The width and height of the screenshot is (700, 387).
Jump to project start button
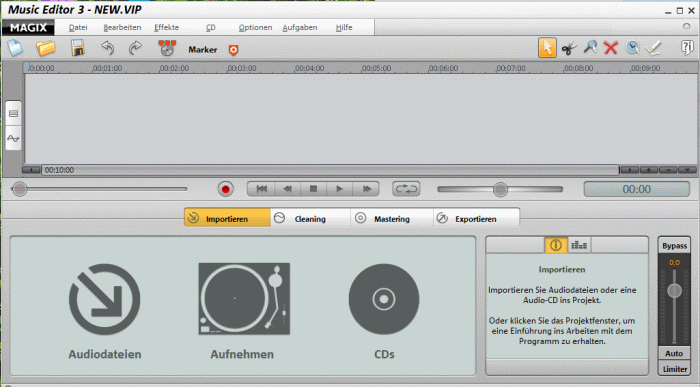pyautogui.click(x=262, y=189)
